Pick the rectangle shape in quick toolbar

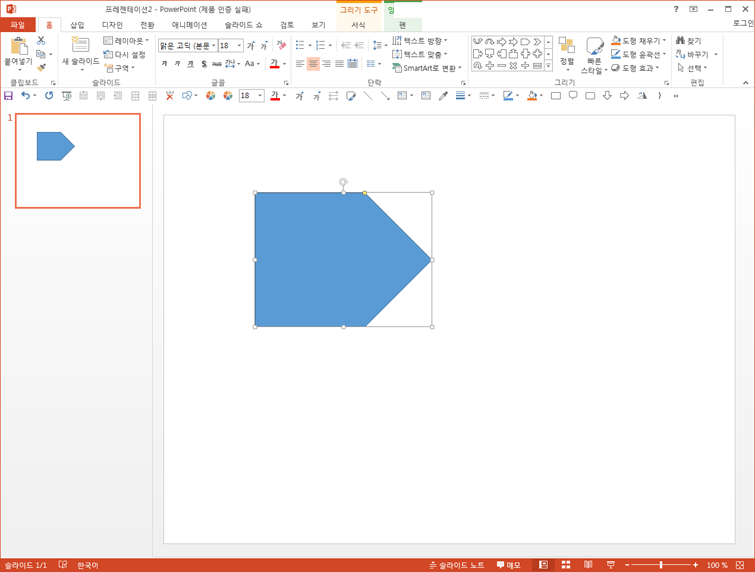tap(556, 96)
